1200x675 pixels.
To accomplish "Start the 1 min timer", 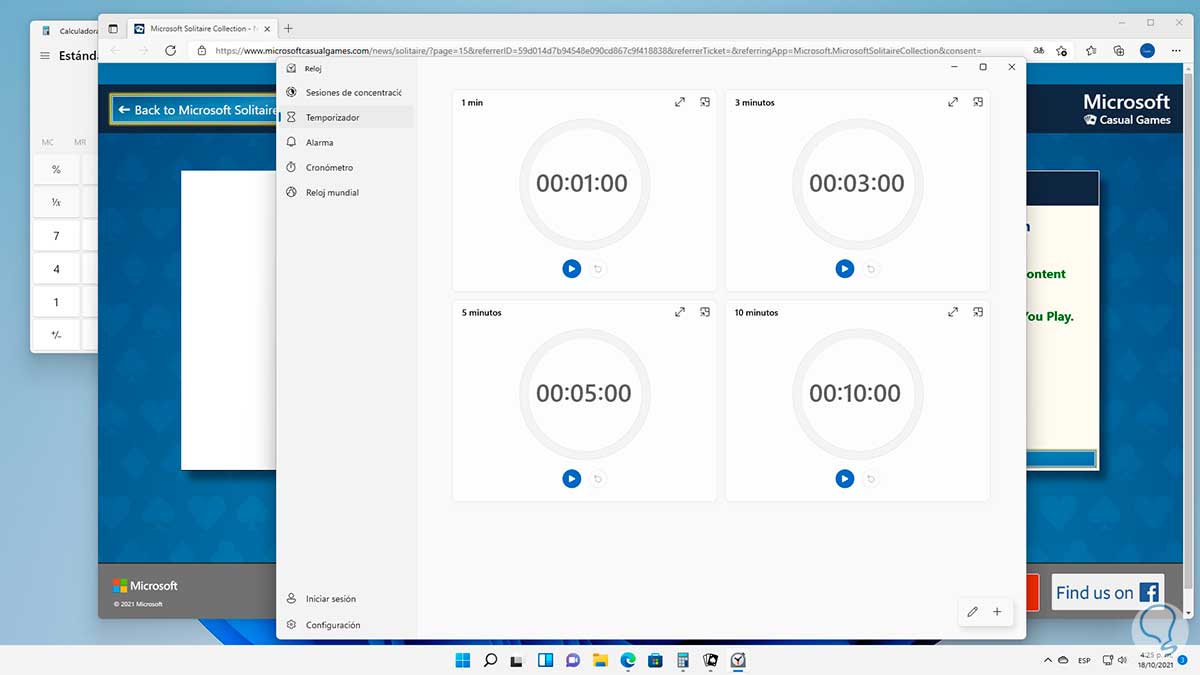I will 571,268.
